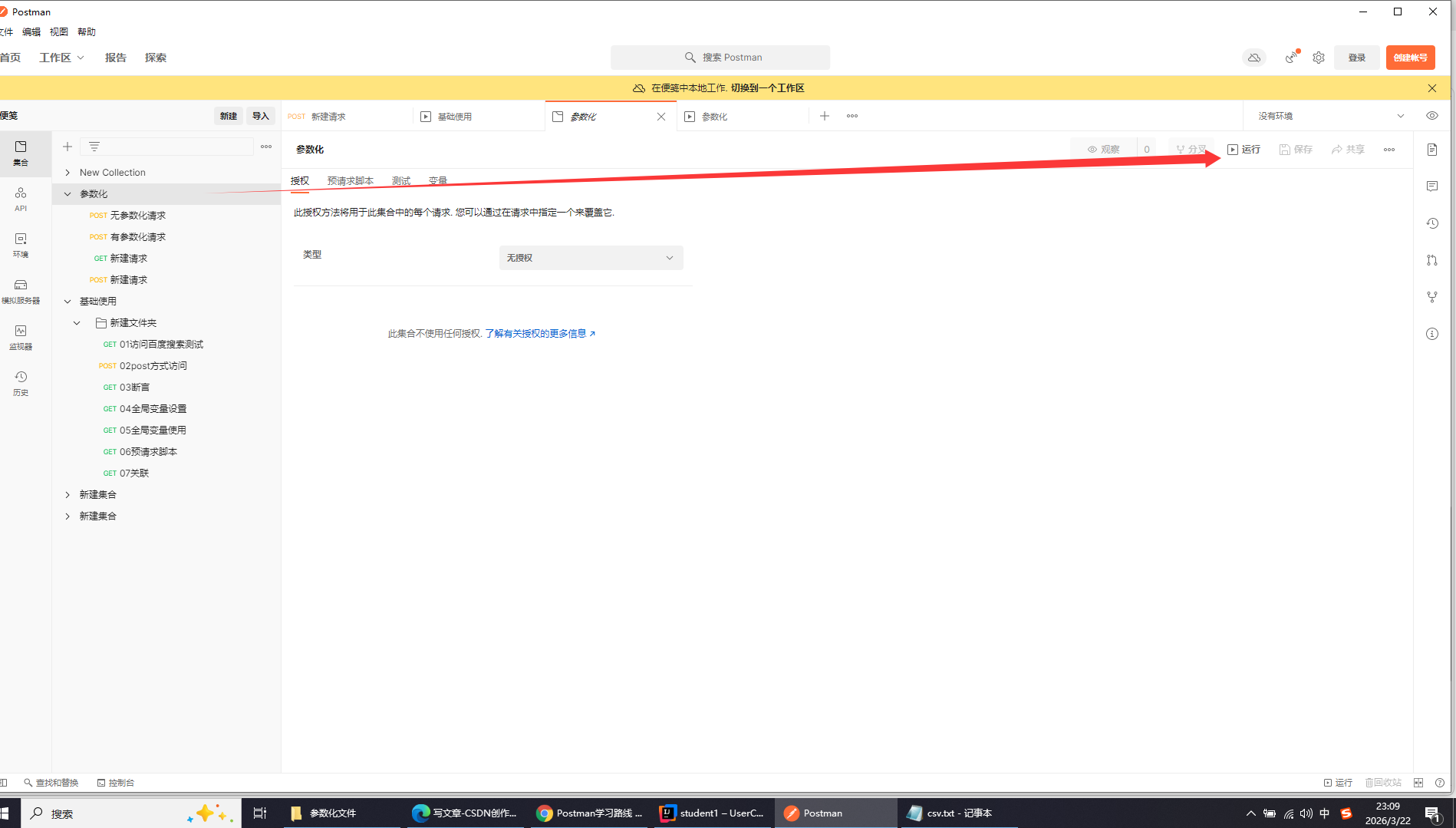
Task: Open the Mock Servers sidebar section
Action: click(21, 292)
